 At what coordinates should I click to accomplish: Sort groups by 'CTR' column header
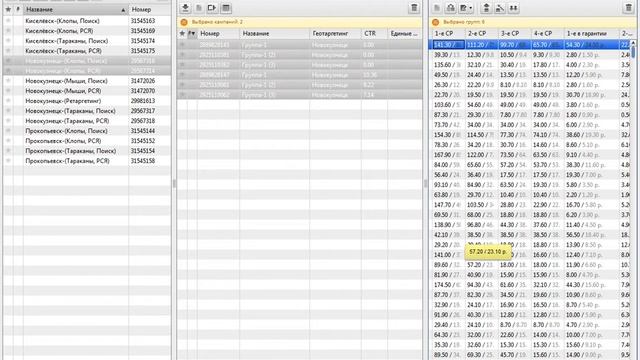(x=374, y=33)
